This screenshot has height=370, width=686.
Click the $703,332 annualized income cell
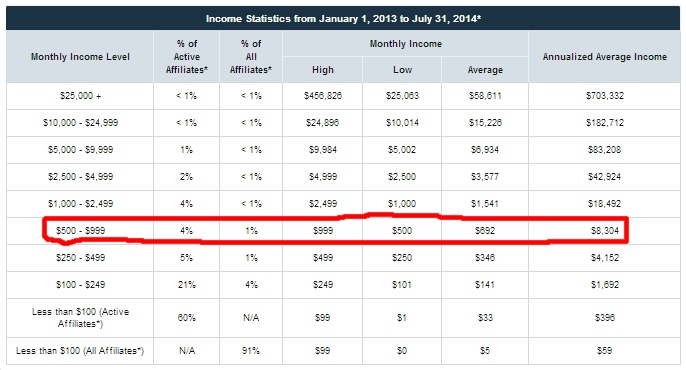(x=605, y=96)
